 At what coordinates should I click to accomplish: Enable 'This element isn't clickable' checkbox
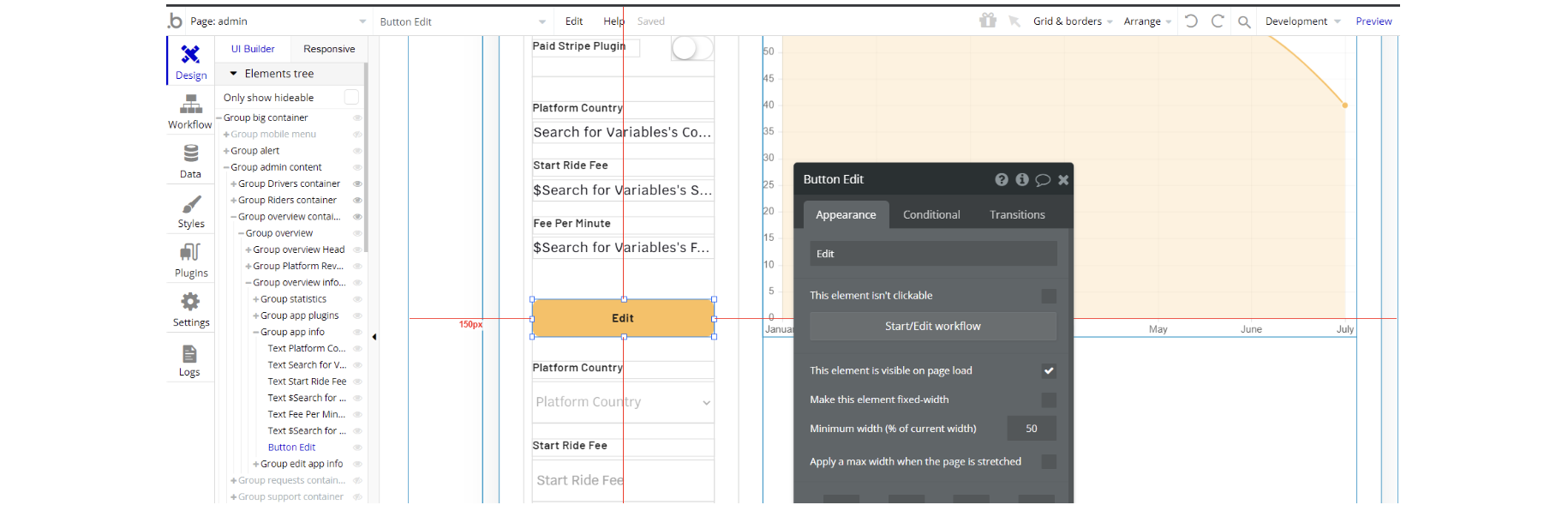[x=1049, y=296]
